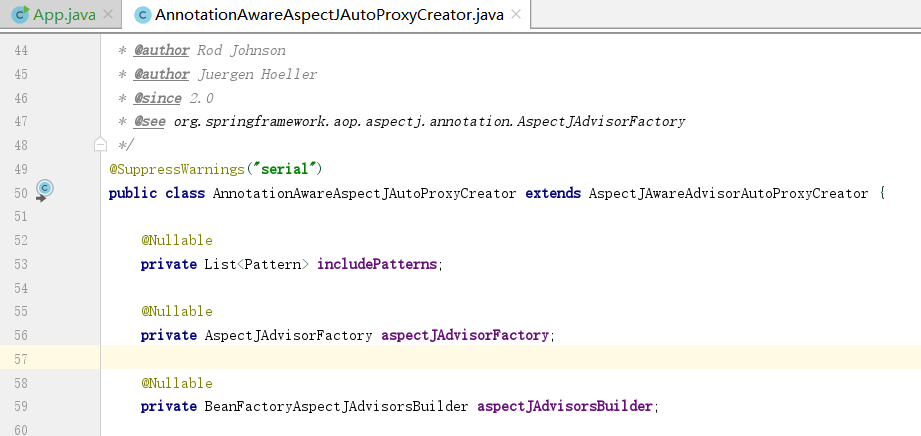The height and width of the screenshot is (436, 921).
Task: Click the Juergen Hoeller author name
Action: pyautogui.click(x=257, y=75)
